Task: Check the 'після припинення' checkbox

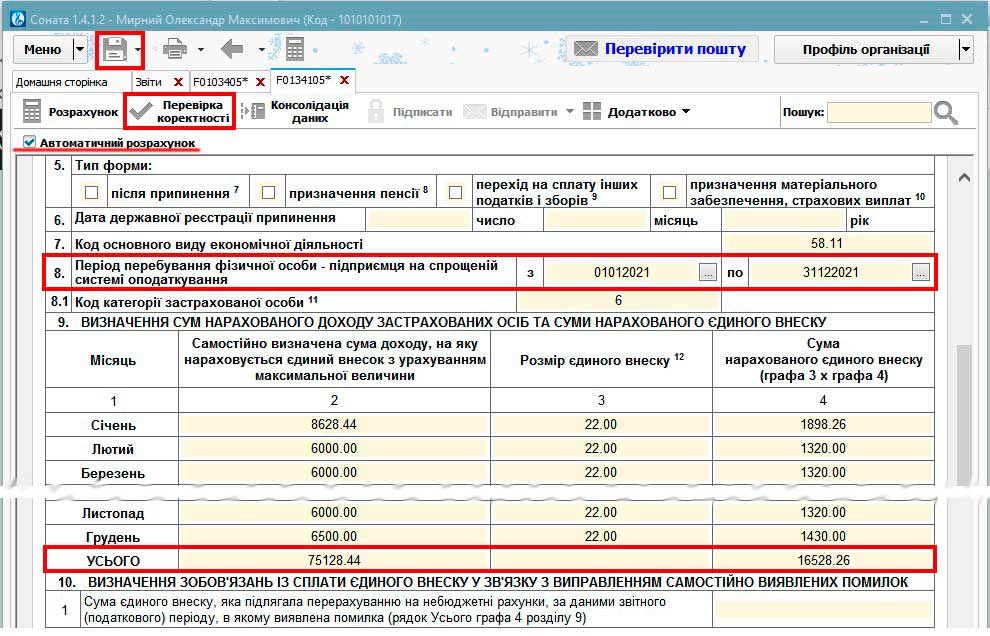Action: [x=92, y=192]
